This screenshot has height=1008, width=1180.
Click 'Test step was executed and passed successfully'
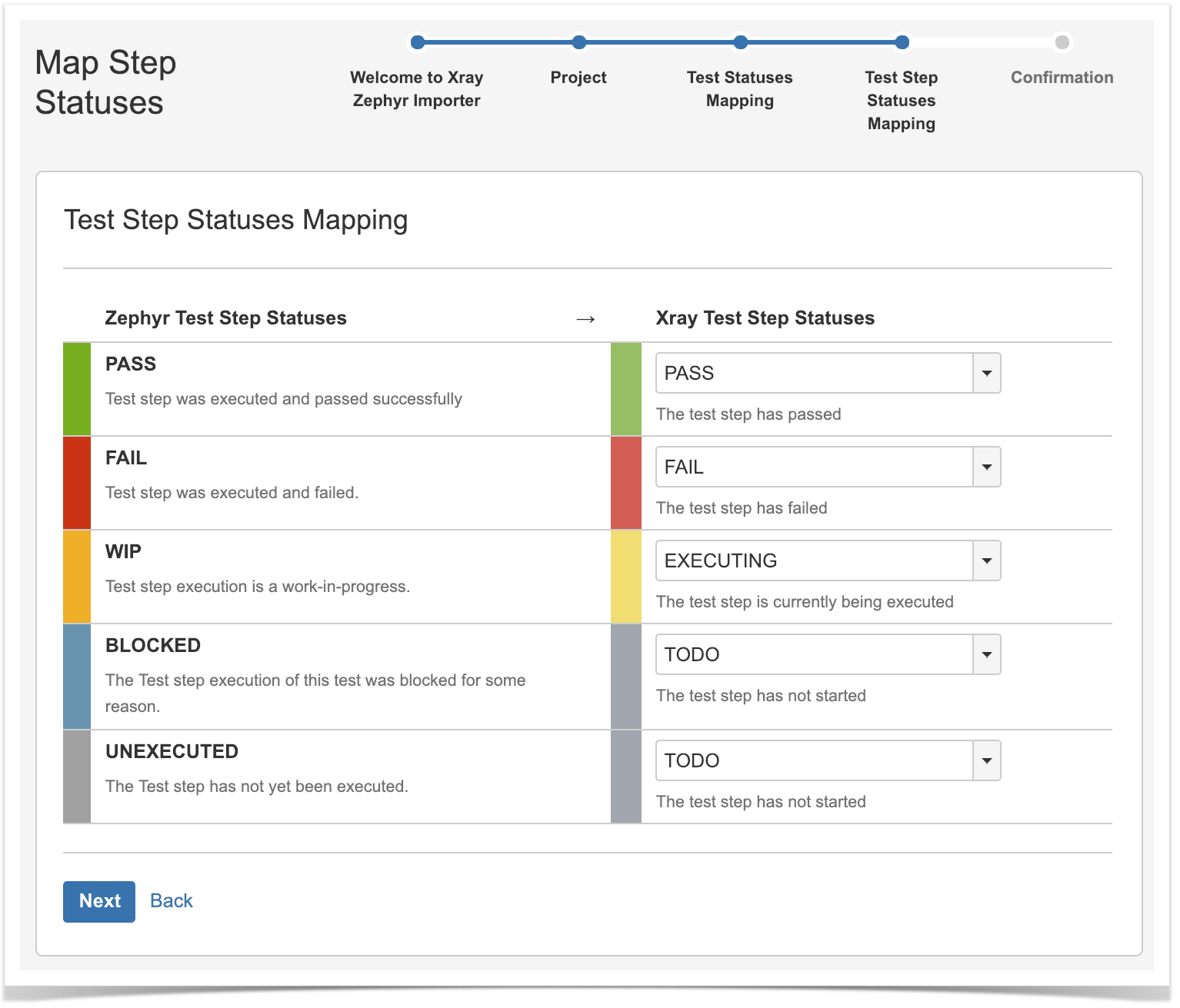tap(284, 399)
